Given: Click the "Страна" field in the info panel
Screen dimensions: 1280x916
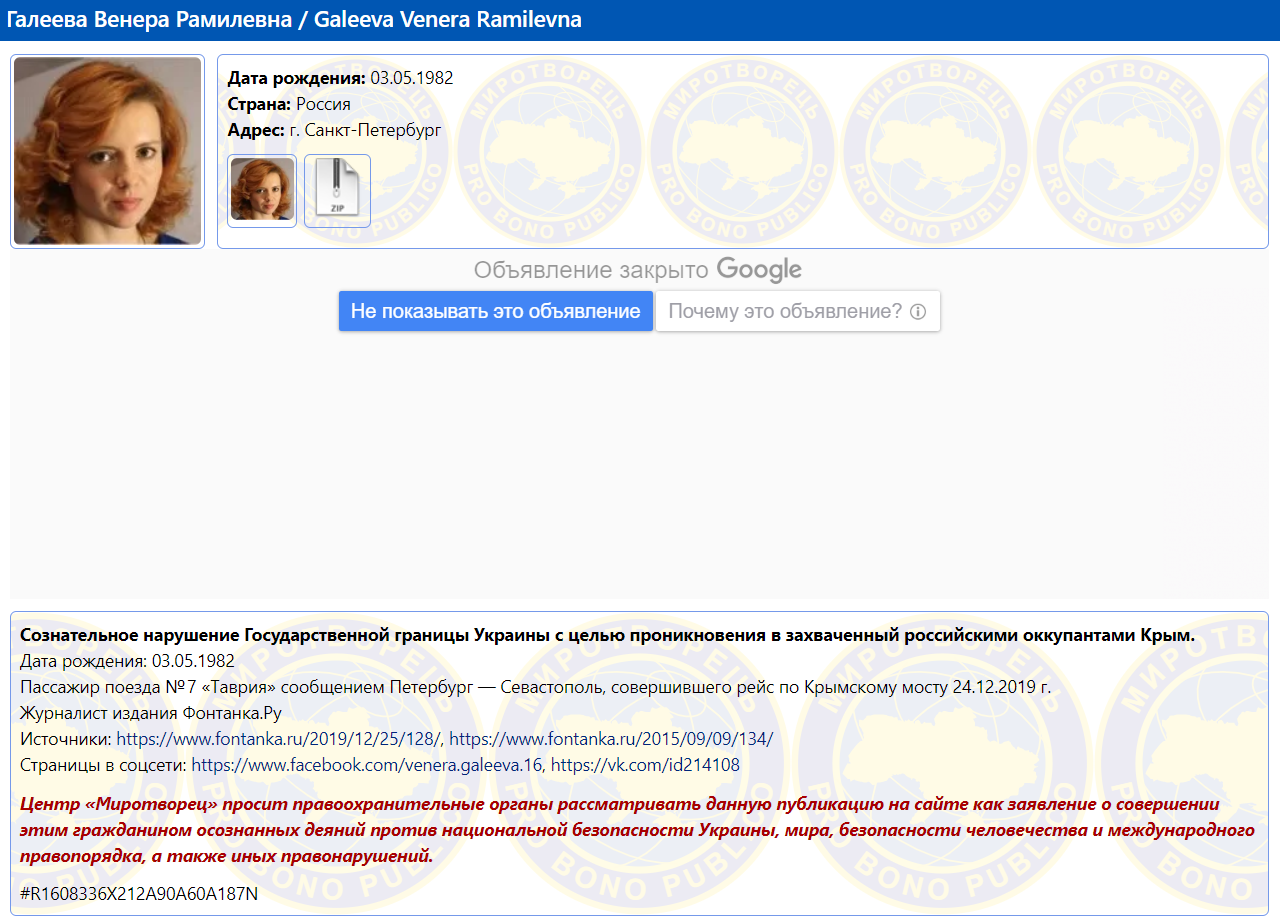Looking at the screenshot, I should click(x=259, y=104).
